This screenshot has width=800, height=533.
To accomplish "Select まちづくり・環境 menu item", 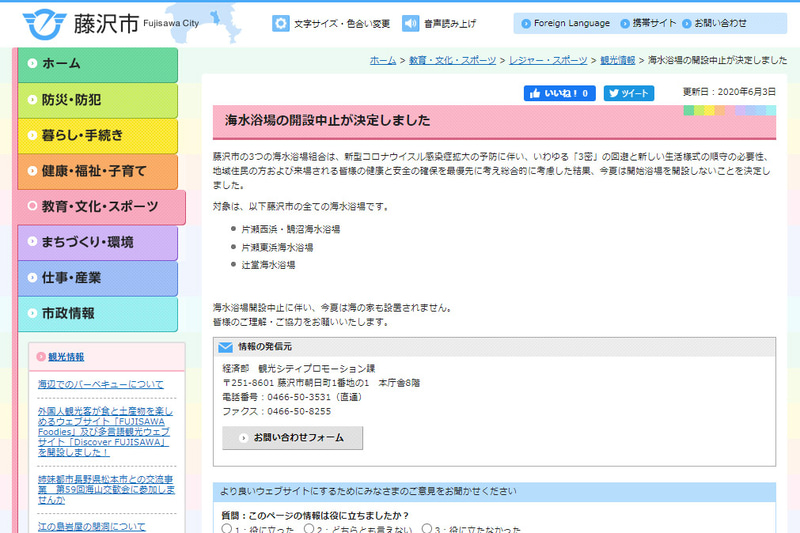I will point(97,243).
